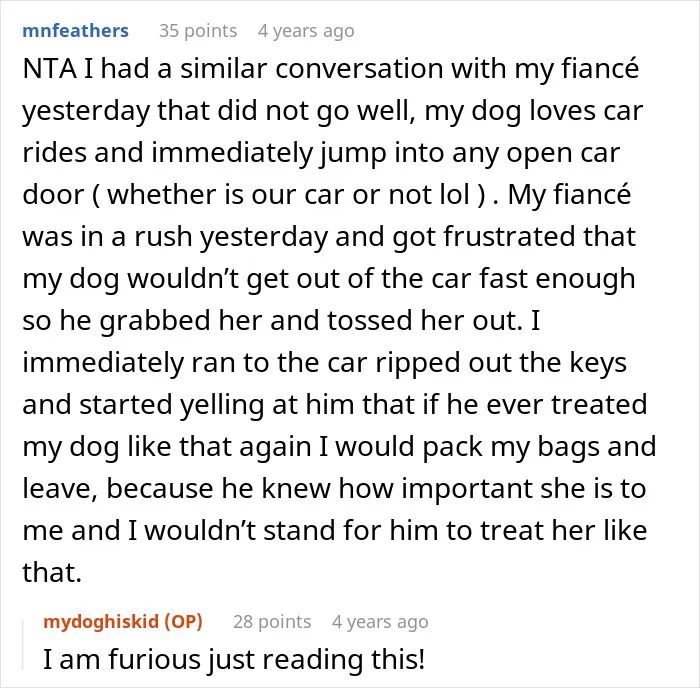The height and width of the screenshot is (688, 700).
Task: Click the reply text 'I am furious just reading this!'
Action: pyautogui.click(x=233, y=659)
